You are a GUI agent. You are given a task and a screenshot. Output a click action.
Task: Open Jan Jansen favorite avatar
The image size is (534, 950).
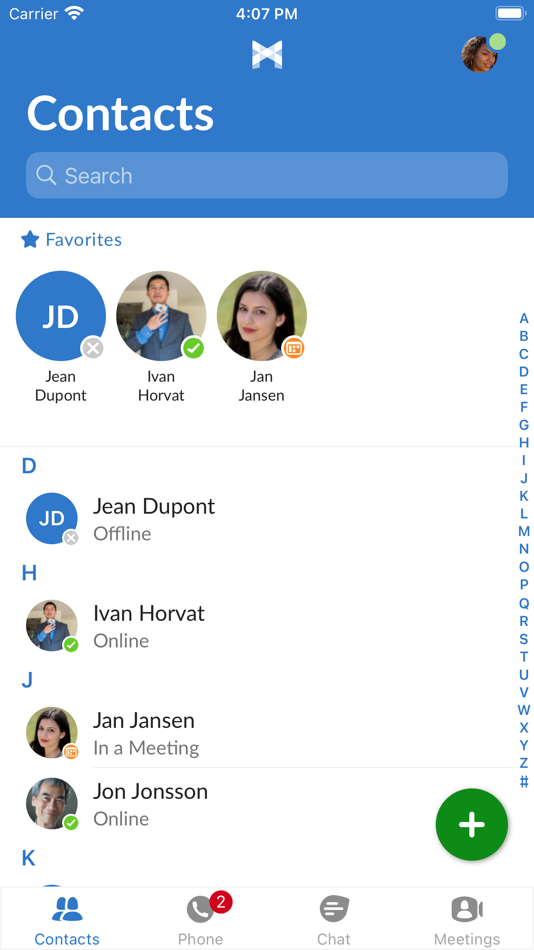pyautogui.click(x=262, y=316)
